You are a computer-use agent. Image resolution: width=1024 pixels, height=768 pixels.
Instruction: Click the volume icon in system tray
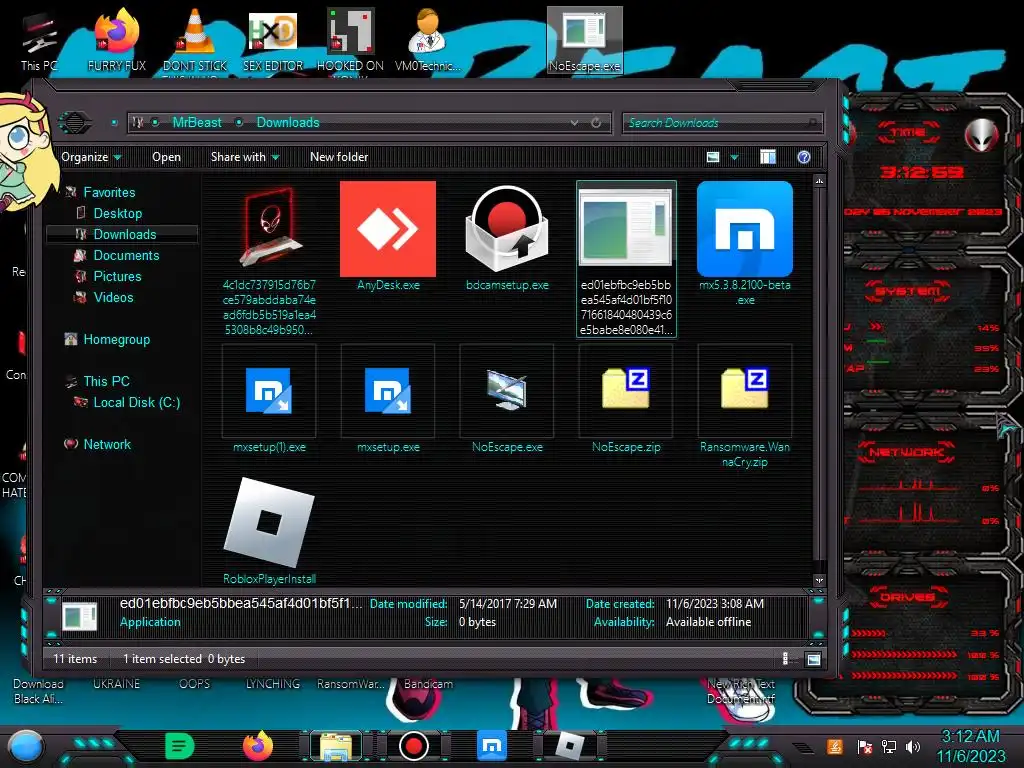(x=913, y=747)
